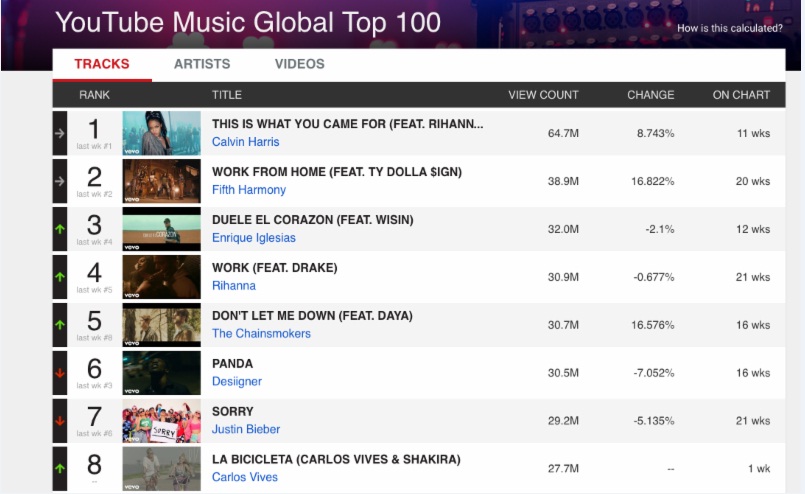This screenshot has height=494, width=805.
Task: Select the Tracks tab
Action: [102, 64]
